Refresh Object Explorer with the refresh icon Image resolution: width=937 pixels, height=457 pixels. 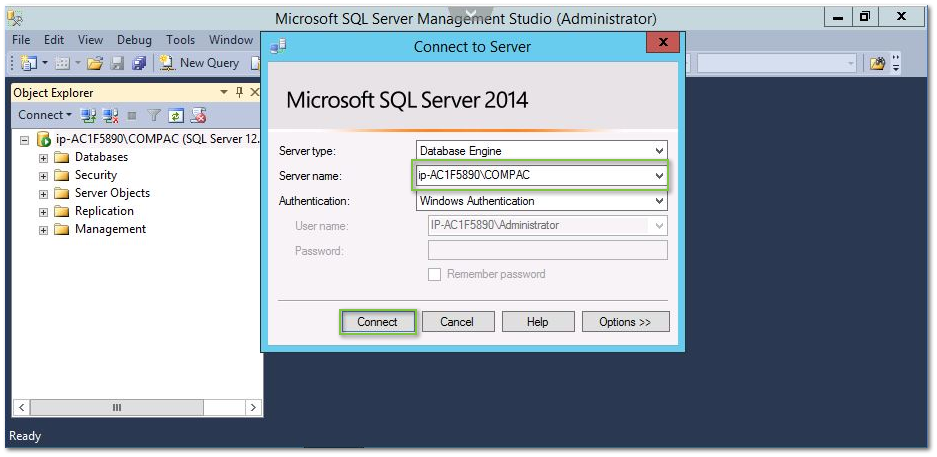176,116
